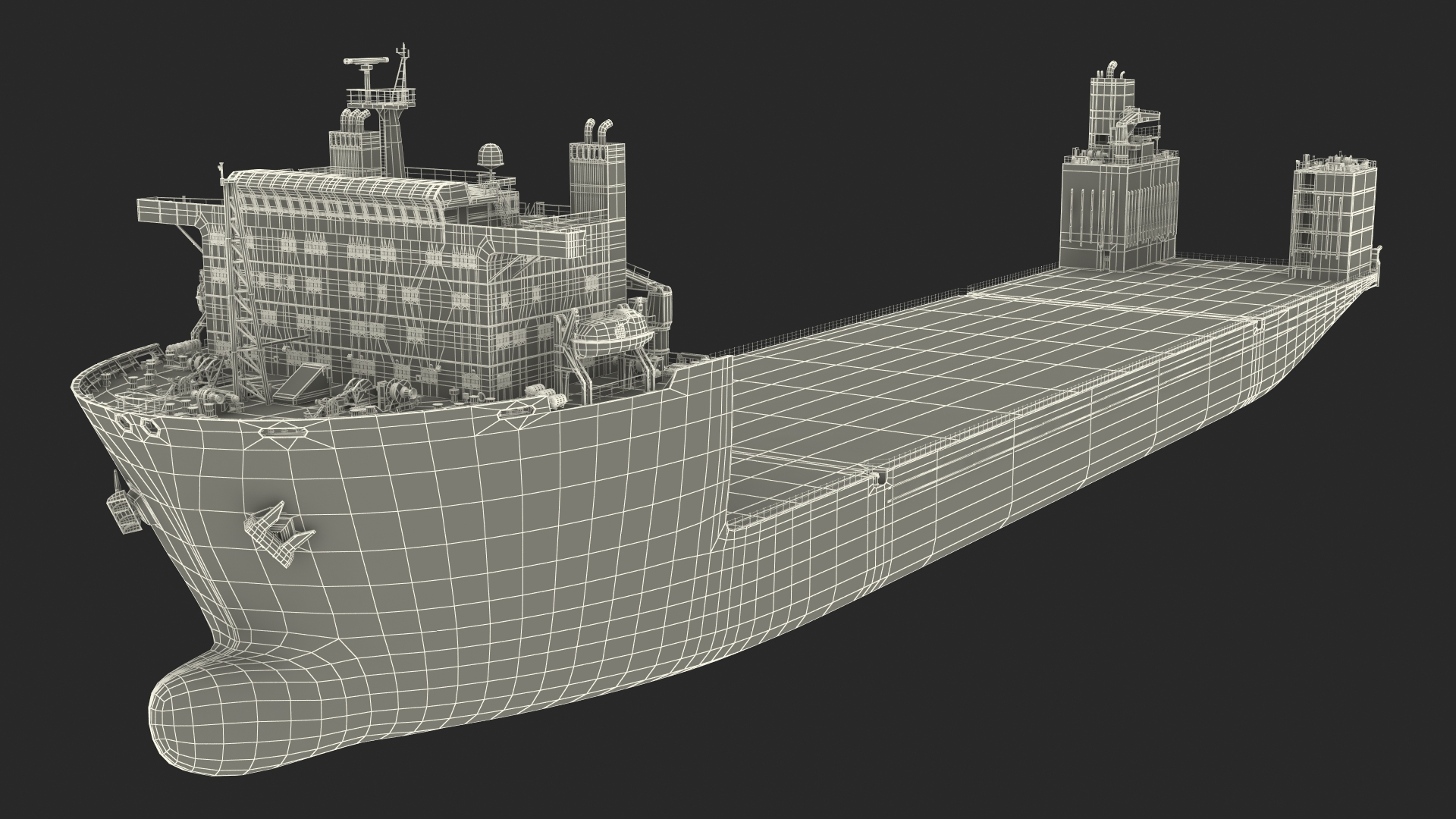The image size is (1456, 819).
Task: Click the rearmost stern tower
Action: (1333, 218)
